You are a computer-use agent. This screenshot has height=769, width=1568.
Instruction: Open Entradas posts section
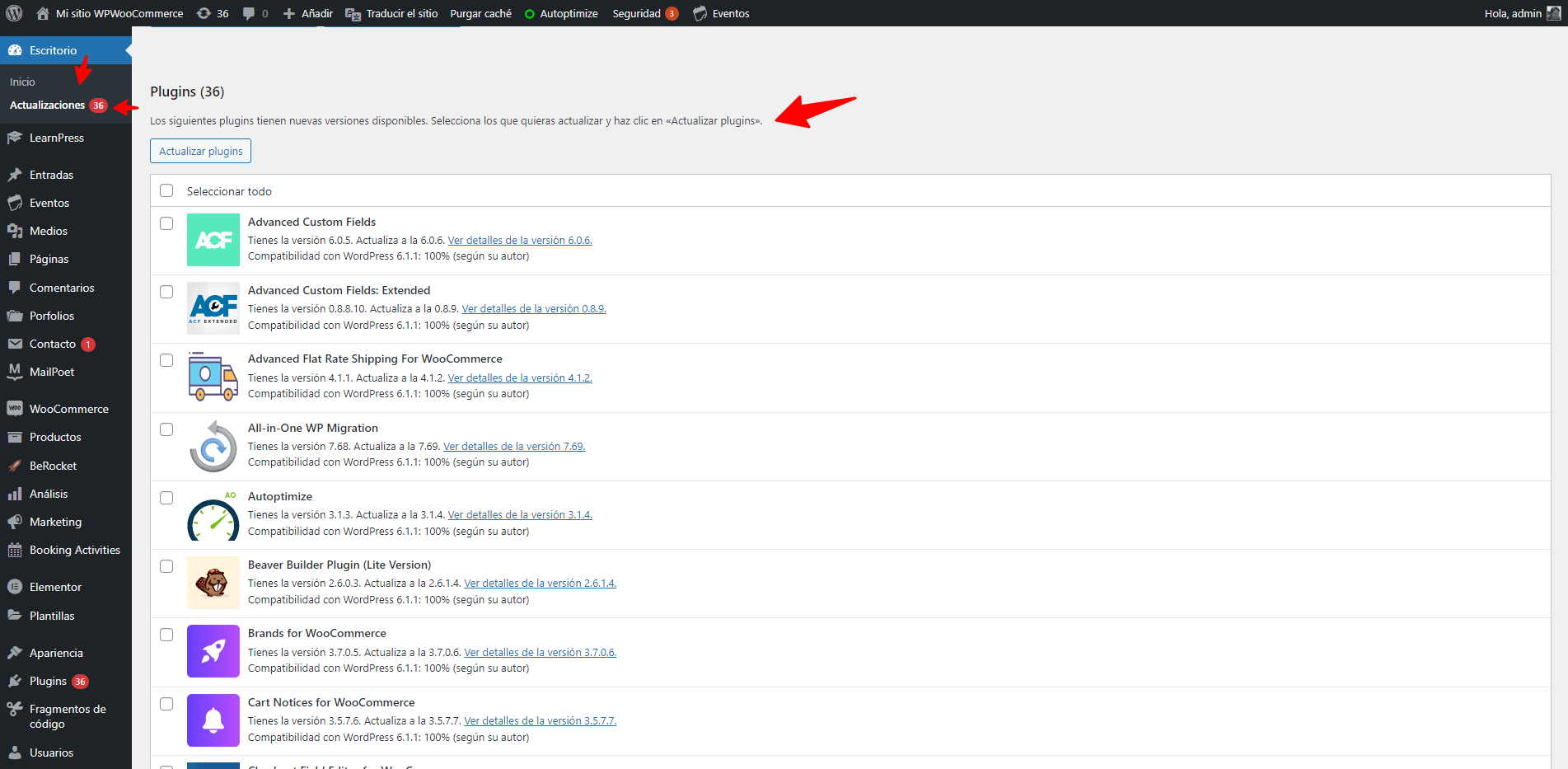(x=66, y=175)
